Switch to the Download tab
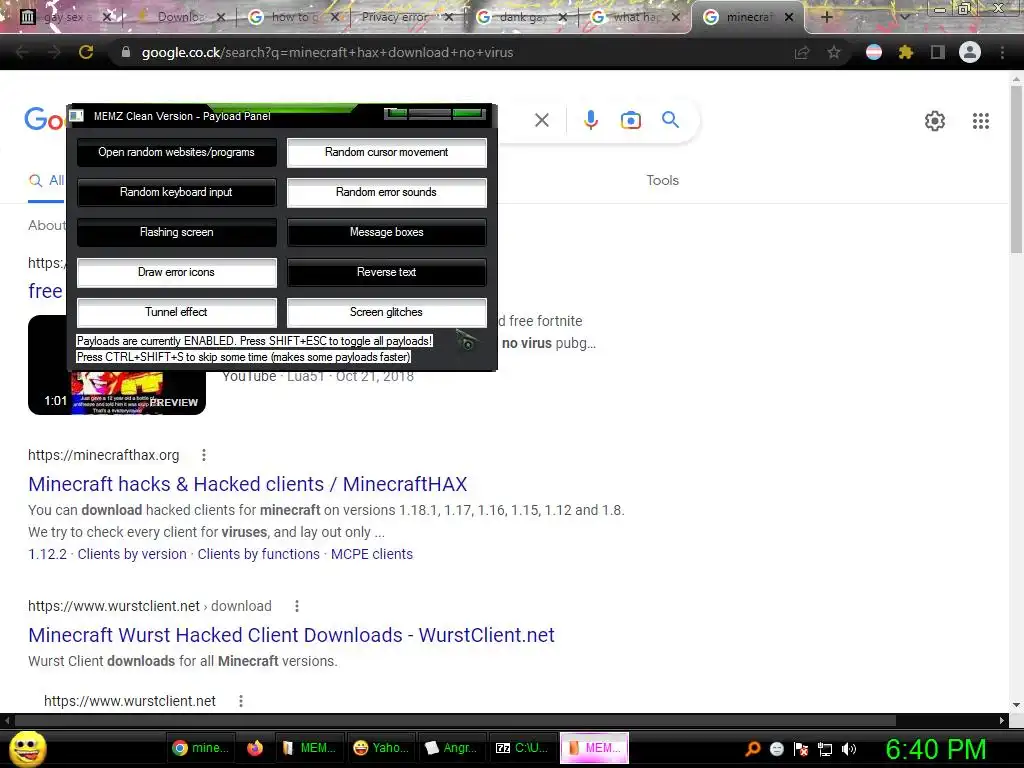 [x=181, y=17]
